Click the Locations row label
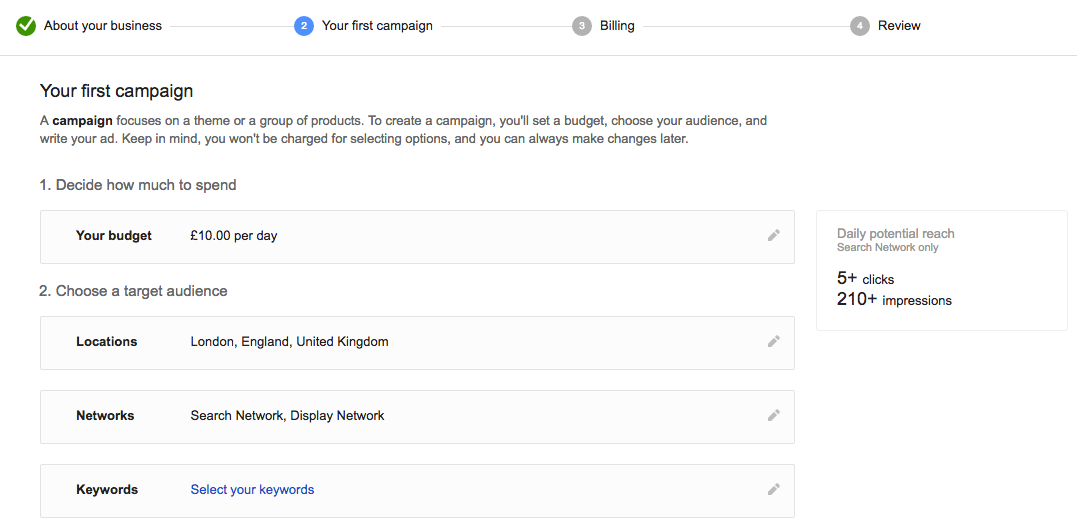 click(106, 342)
